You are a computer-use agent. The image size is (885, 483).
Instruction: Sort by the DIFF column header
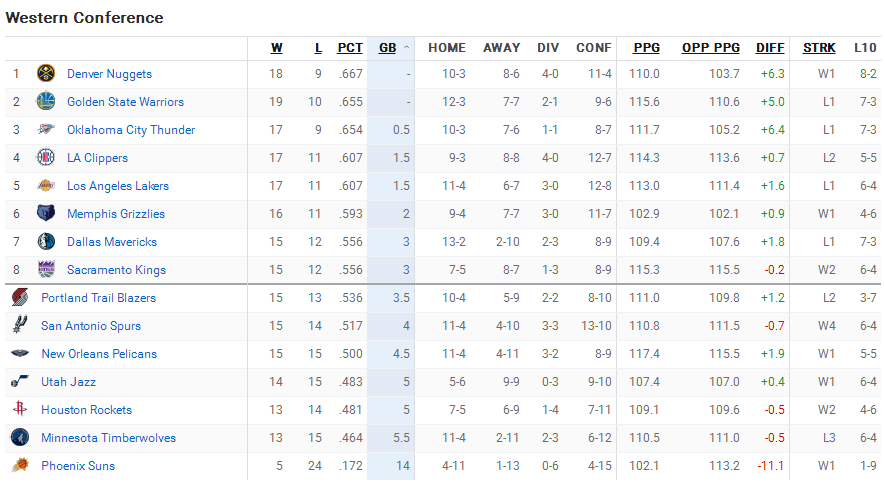click(x=770, y=48)
